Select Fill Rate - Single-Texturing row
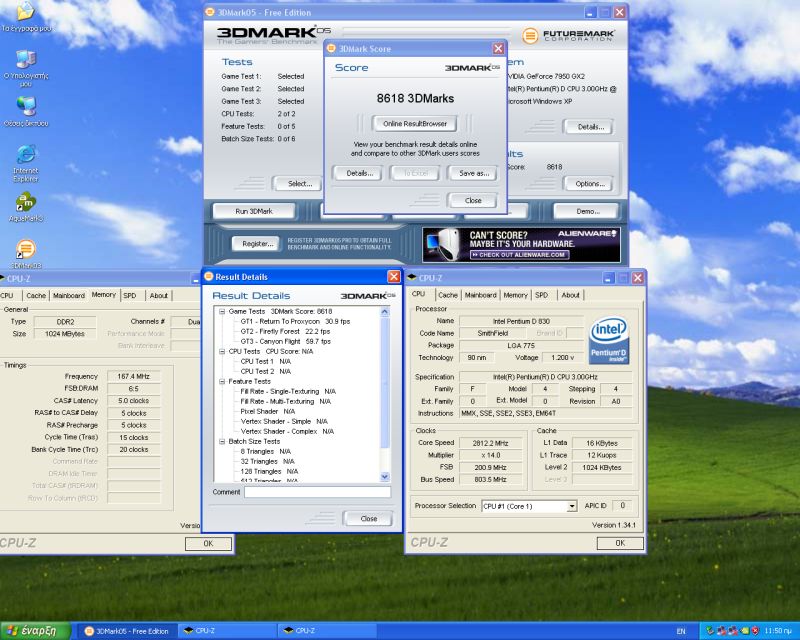Viewport: 800px width, 640px height. click(288, 391)
